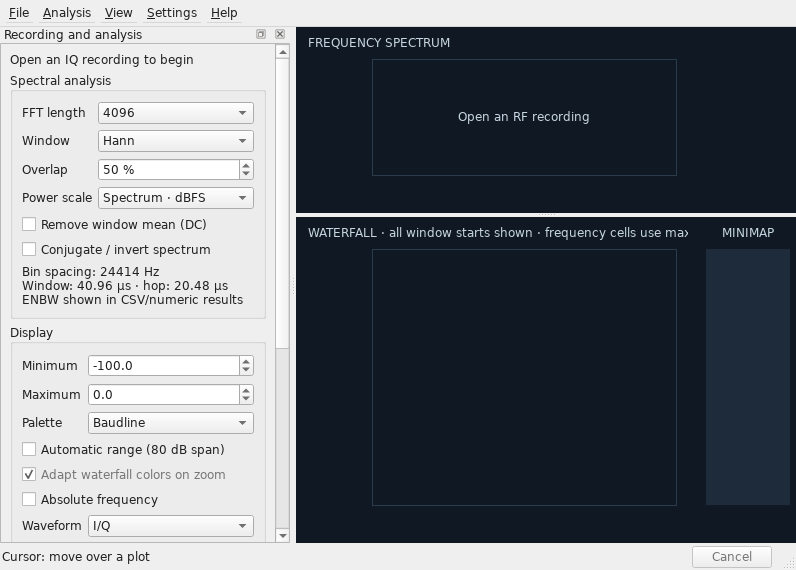Click the empty waterfall plot area

click(x=524, y=377)
